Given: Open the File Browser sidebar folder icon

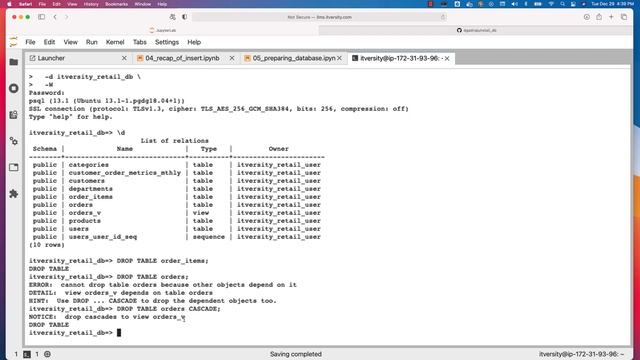Looking at the screenshot, I should click(13, 62).
